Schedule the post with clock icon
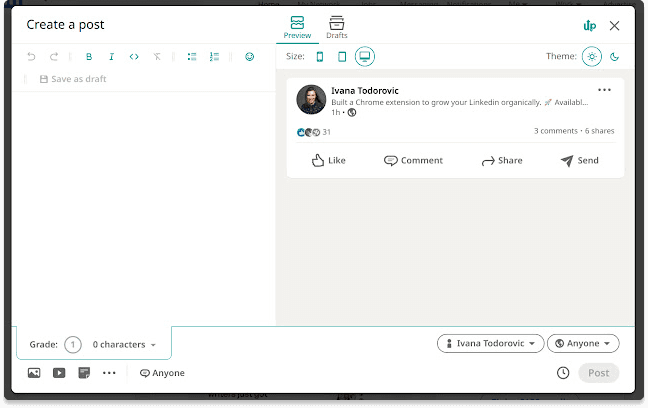Viewport: 648px width, 408px height. (563, 373)
